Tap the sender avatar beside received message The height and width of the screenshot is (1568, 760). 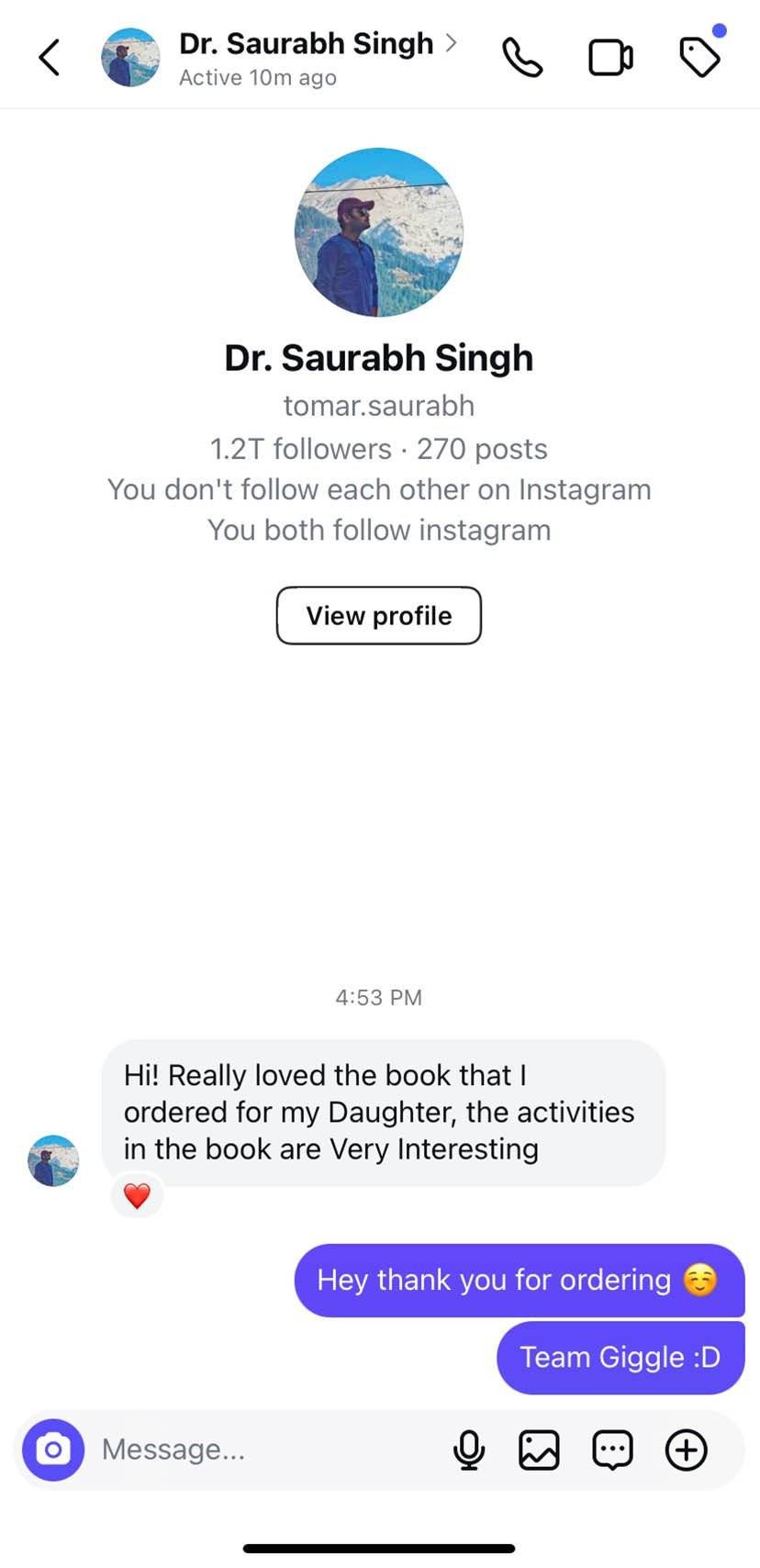[x=53, y=1160]
